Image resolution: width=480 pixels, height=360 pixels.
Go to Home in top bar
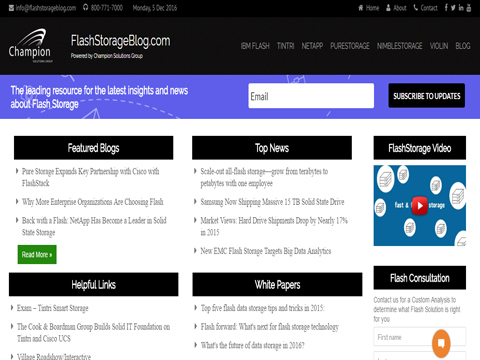point(369,8)
